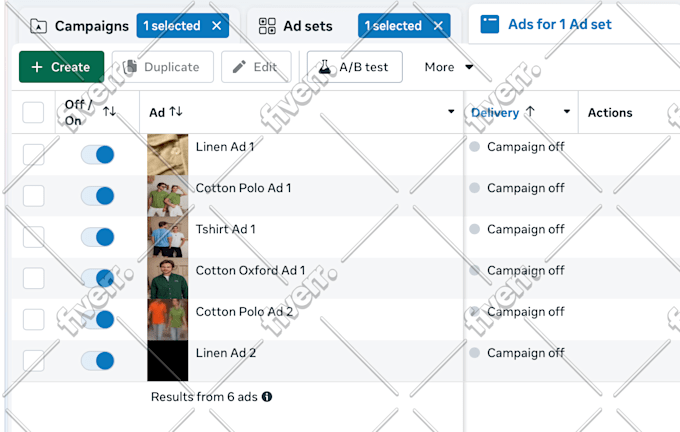
Task: Open info icon beside Results from 6 ads
Action: 267,396
